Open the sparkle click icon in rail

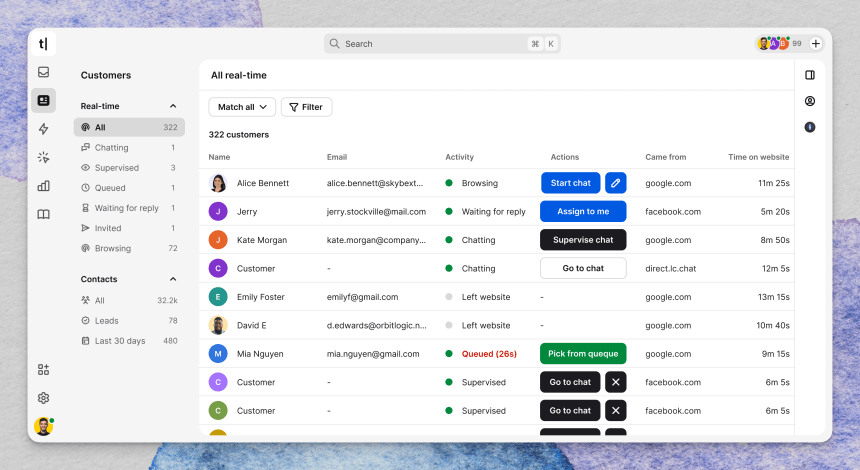click(x=43, y=157)
